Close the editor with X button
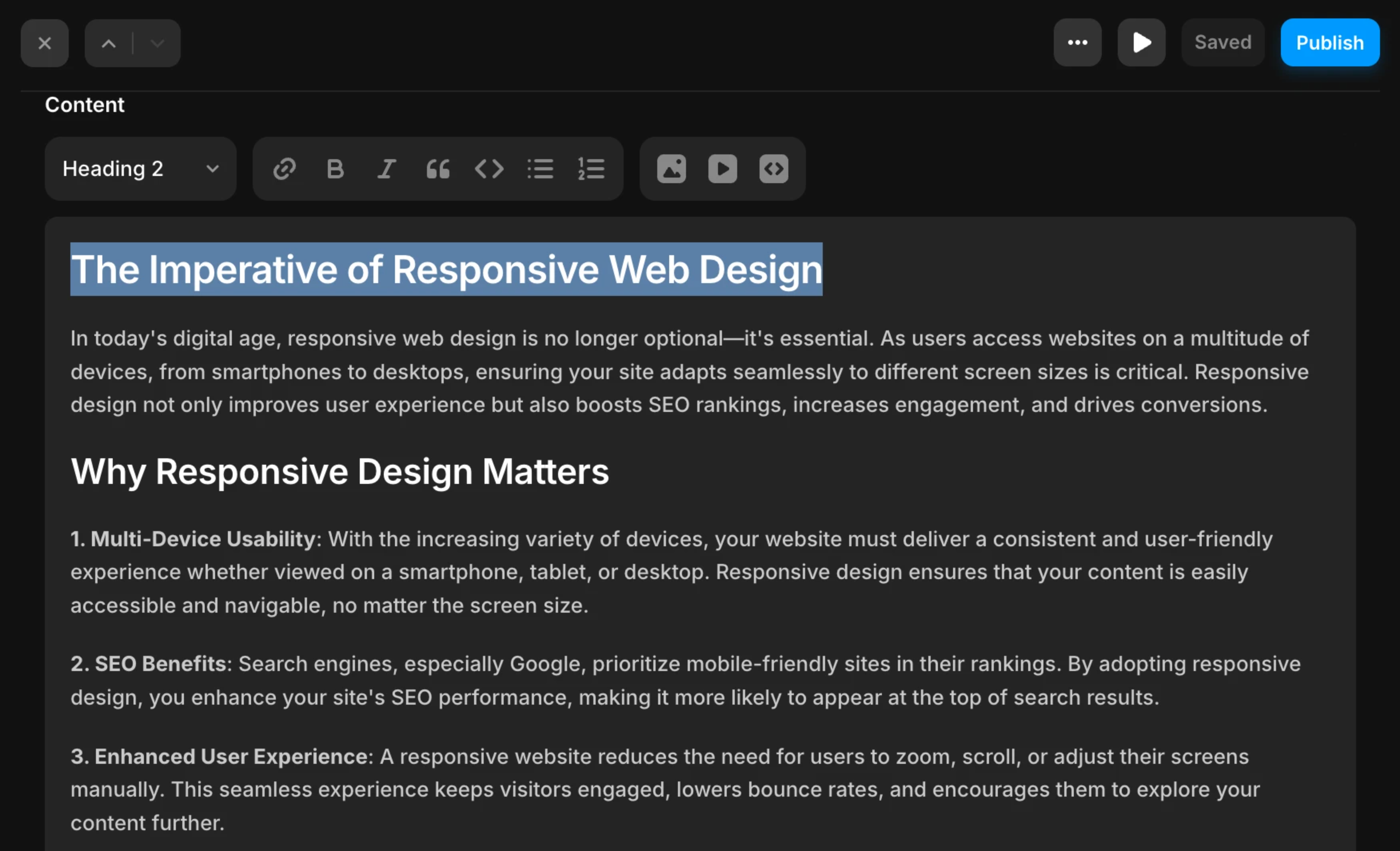Screen dimensions: 1400x851 tap(44, 43)
